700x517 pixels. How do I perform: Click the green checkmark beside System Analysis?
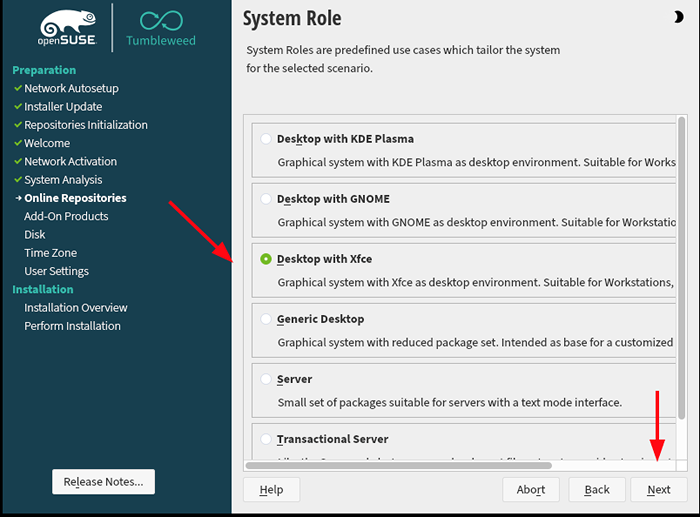pos(18,179)
